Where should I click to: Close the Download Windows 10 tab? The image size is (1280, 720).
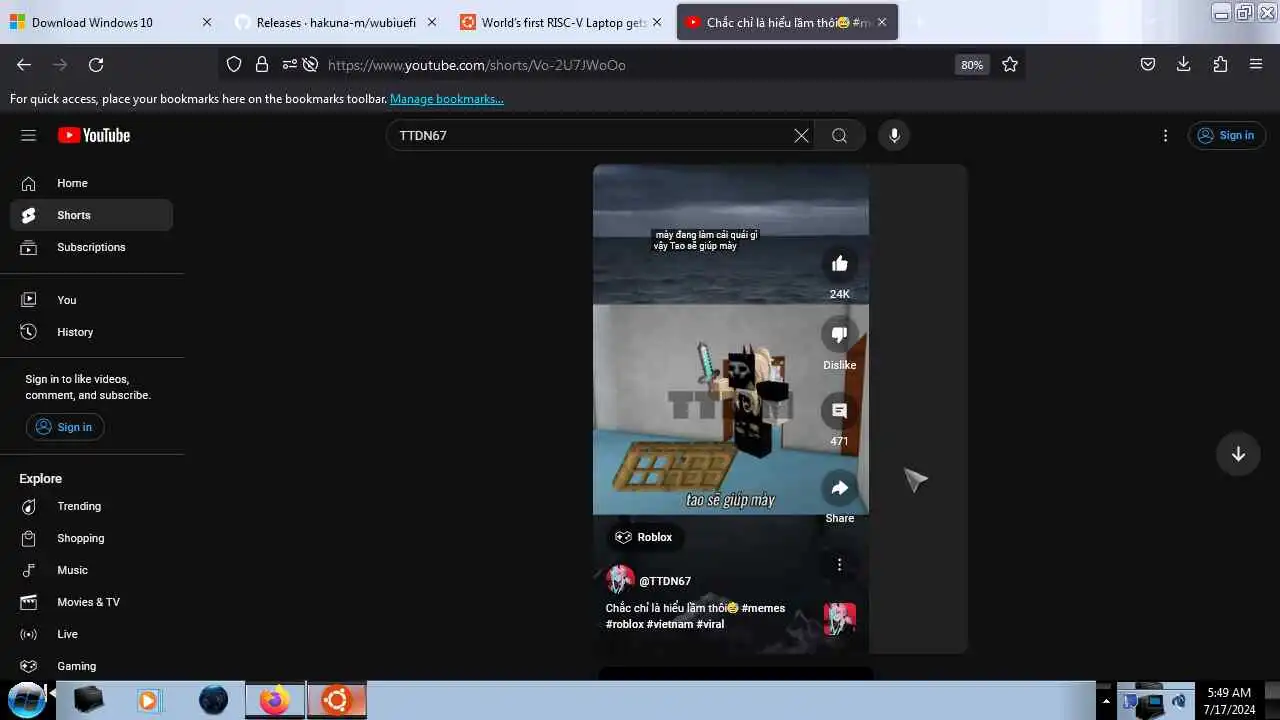207,22
